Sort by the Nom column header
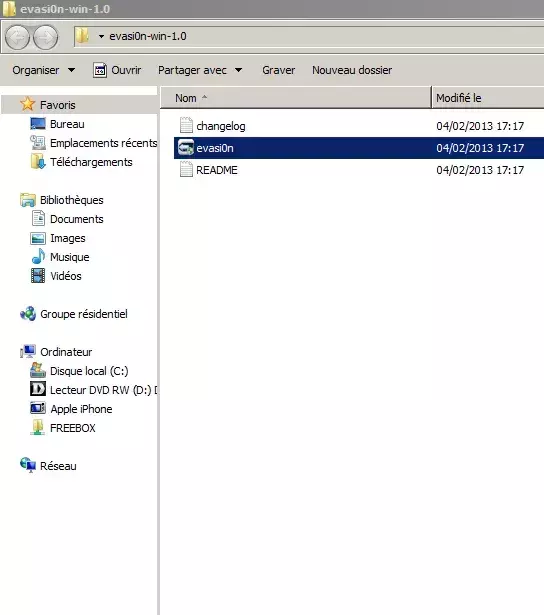Viewport: 544px width, 615px height. coord(295,98)
